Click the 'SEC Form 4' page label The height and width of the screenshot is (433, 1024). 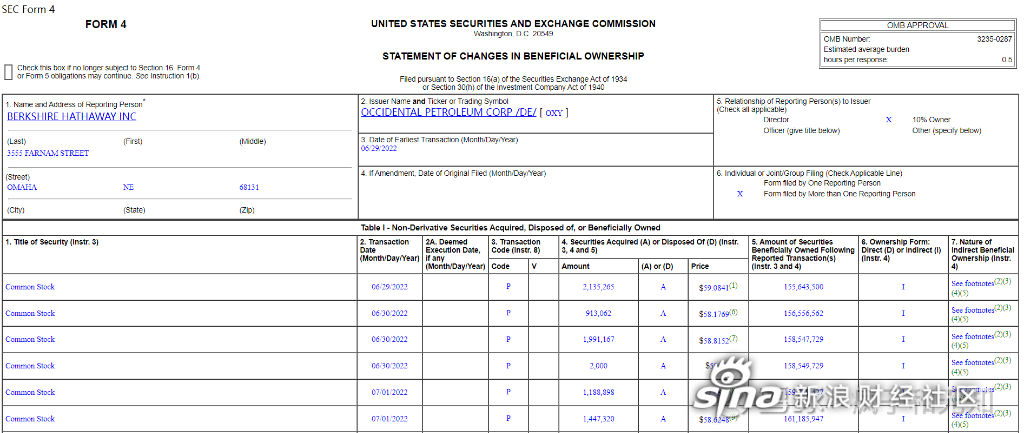click(x=28, y=9)
